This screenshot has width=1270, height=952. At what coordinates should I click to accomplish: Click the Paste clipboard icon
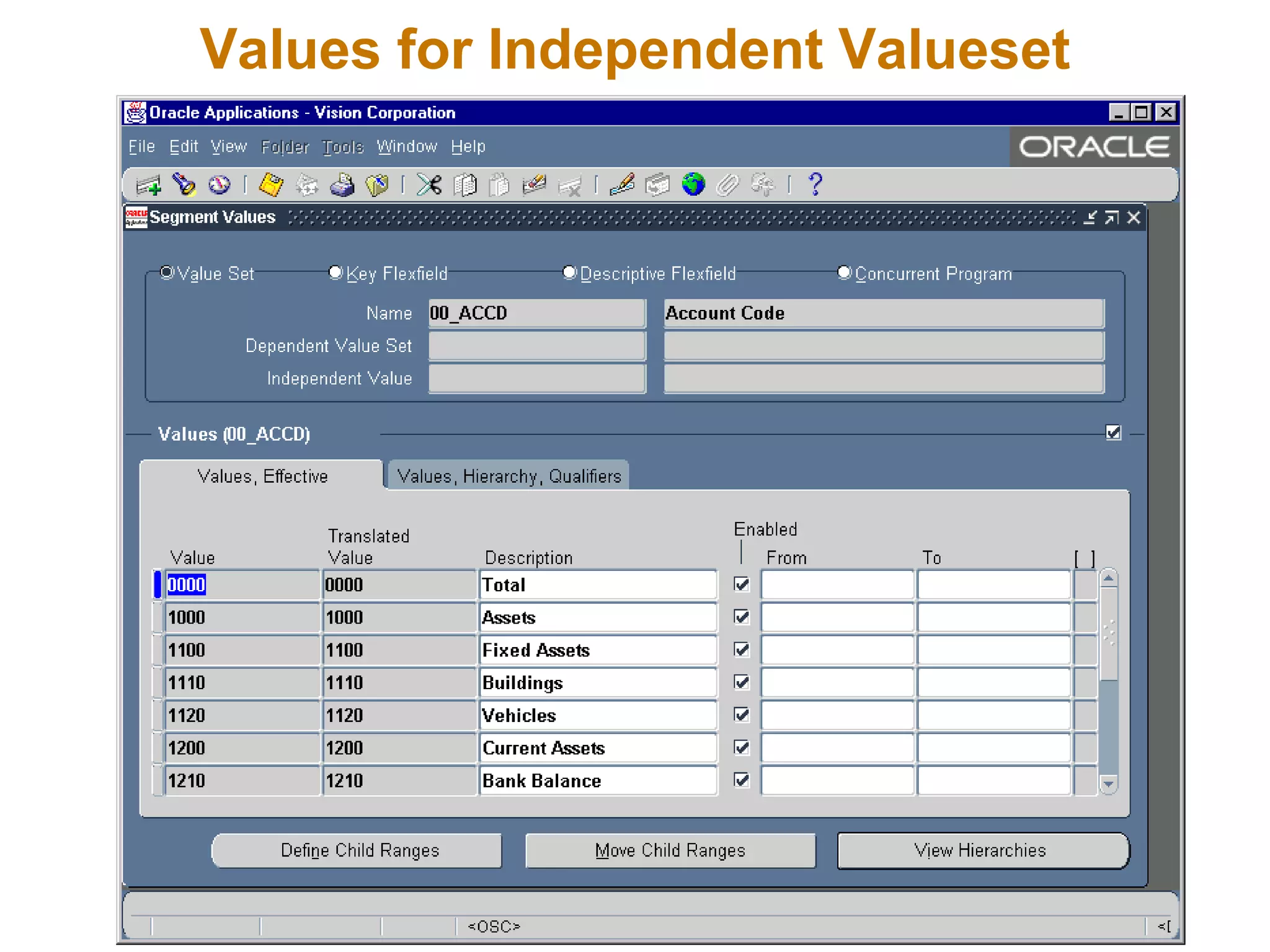point(499,185)
